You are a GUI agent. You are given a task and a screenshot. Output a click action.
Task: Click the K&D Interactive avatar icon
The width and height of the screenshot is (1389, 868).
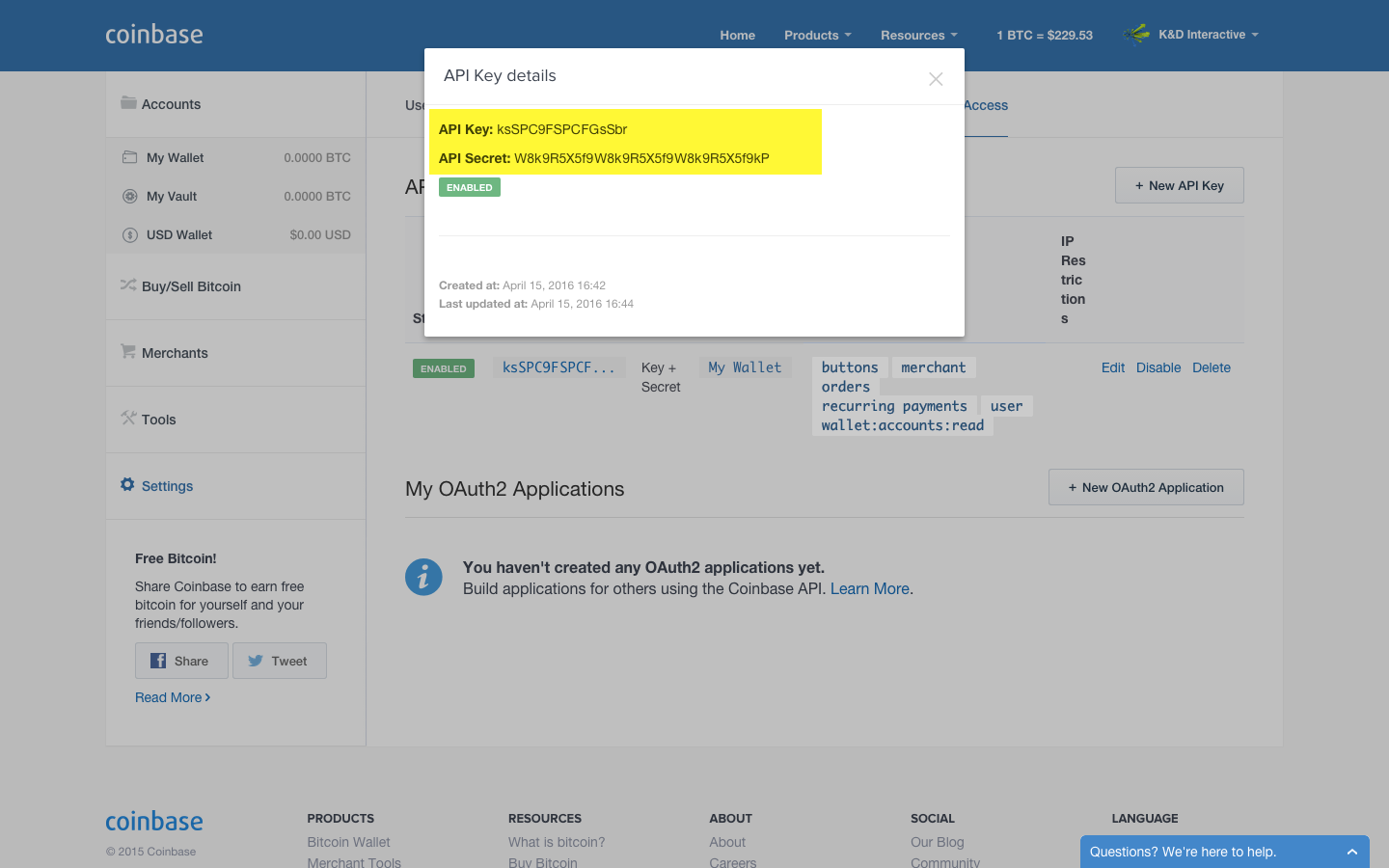1137,34
